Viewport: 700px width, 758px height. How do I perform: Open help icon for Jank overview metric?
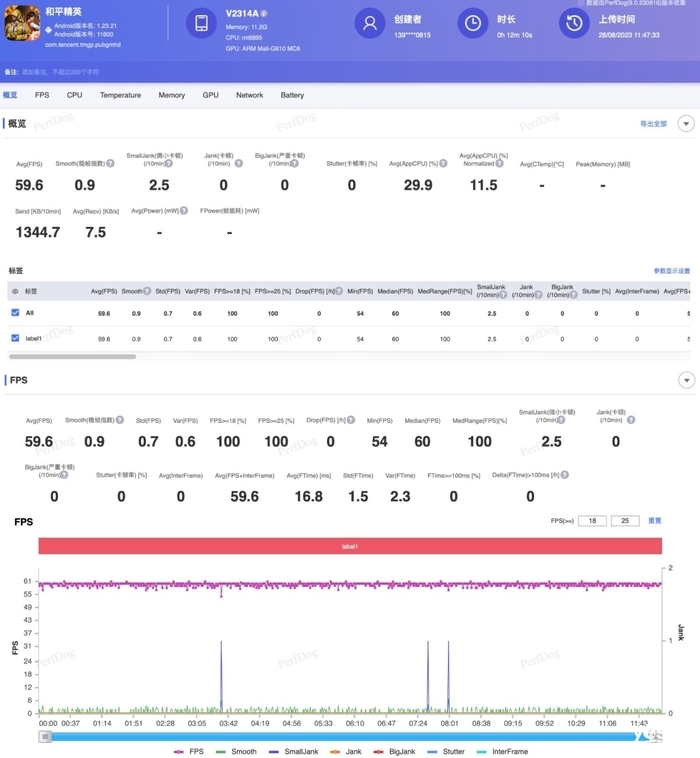click(x=238, y=163)
